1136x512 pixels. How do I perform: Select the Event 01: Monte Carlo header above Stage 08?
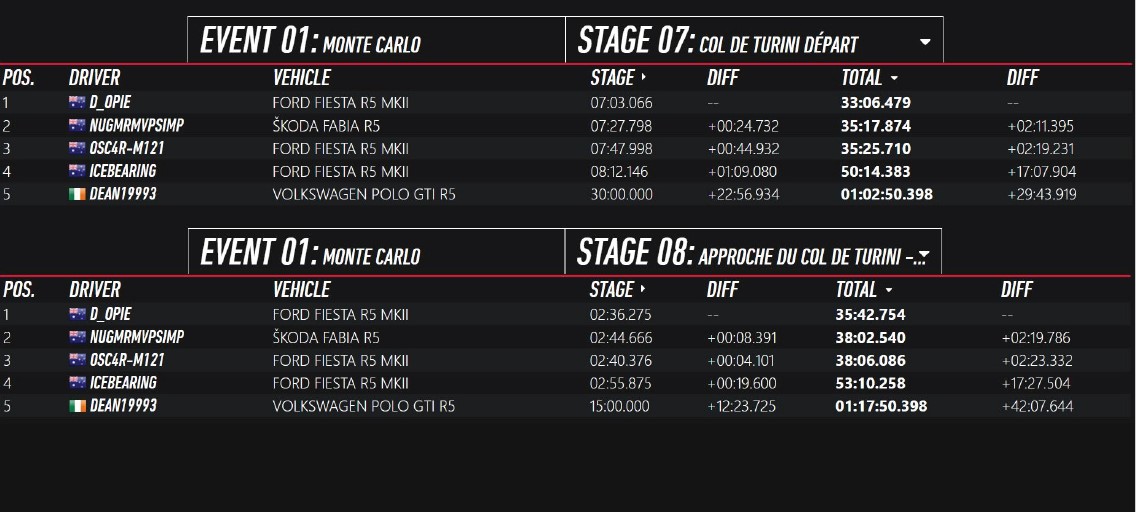pyautogui.click(x=376, y=252)
